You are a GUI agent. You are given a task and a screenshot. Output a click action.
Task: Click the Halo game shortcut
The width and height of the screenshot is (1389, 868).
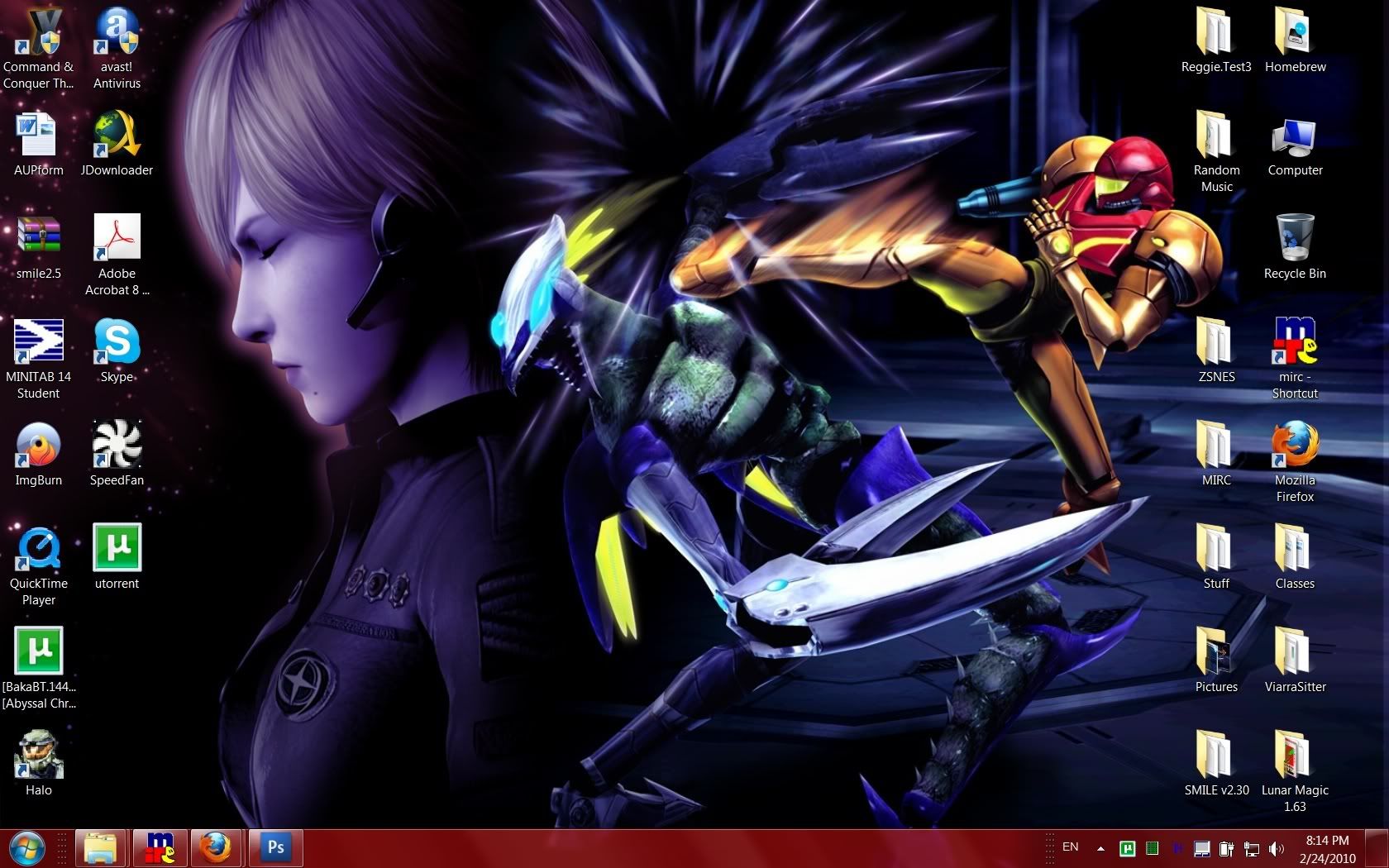(x=38, y=756)
